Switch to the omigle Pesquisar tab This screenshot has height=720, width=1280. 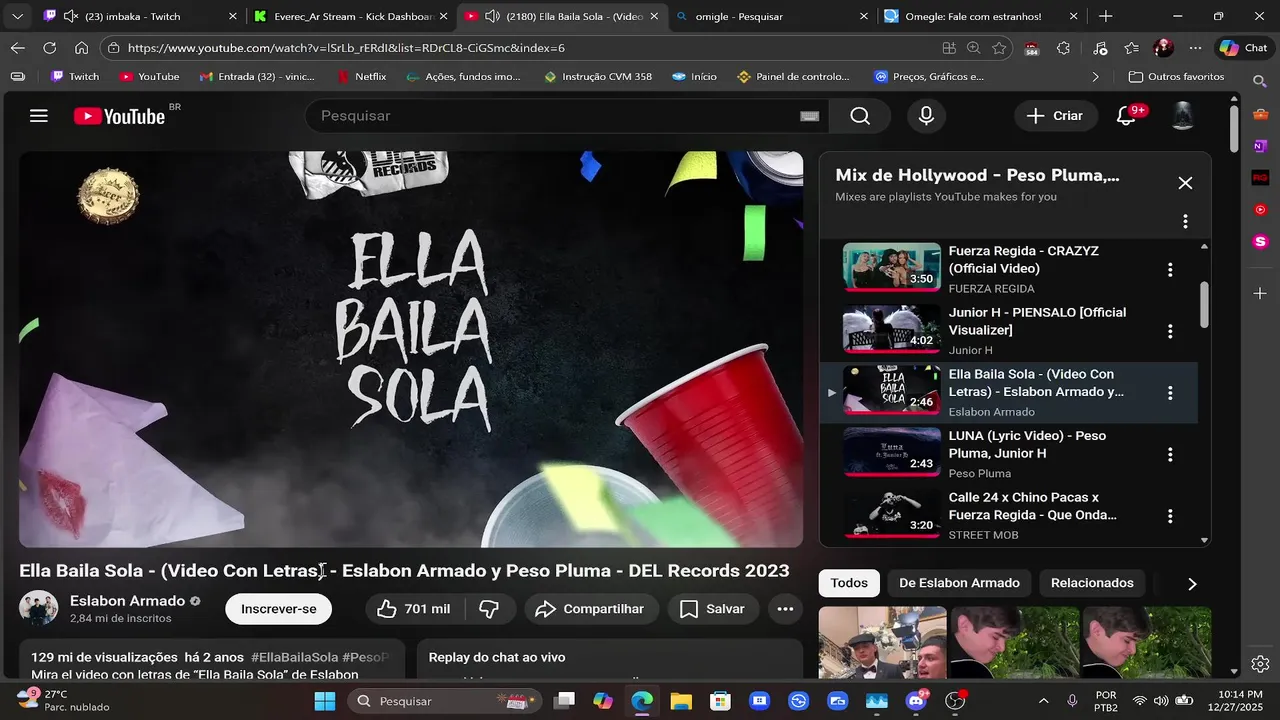pos(767,16)
